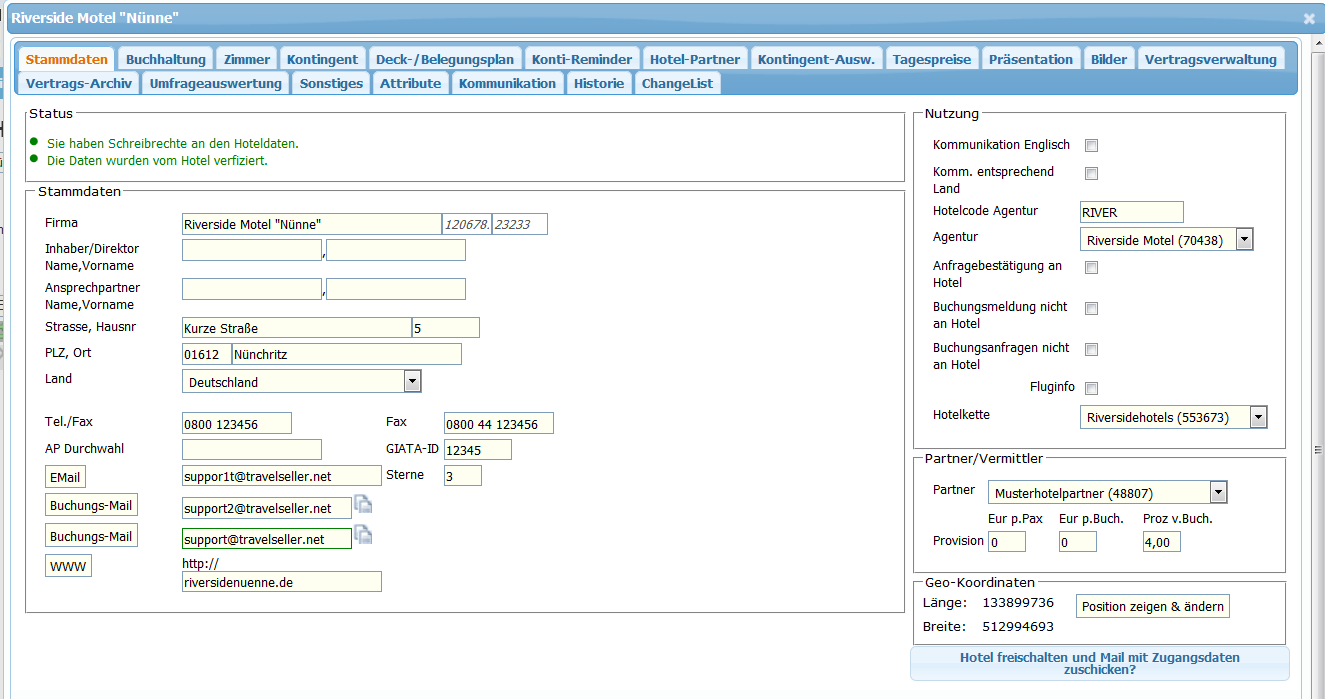This screenshot has height=699, width=1325.
Task: Expand the Agentur dropdown list
Action: [1244, 240]
